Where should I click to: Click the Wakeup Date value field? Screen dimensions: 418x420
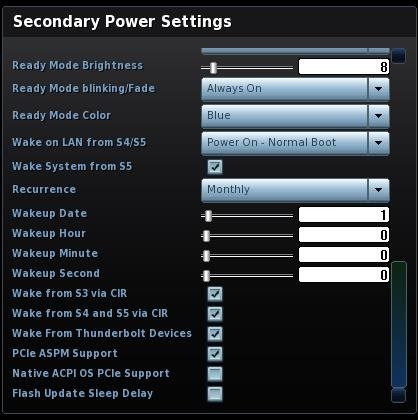pyautogui.click(x=344, y=215)
